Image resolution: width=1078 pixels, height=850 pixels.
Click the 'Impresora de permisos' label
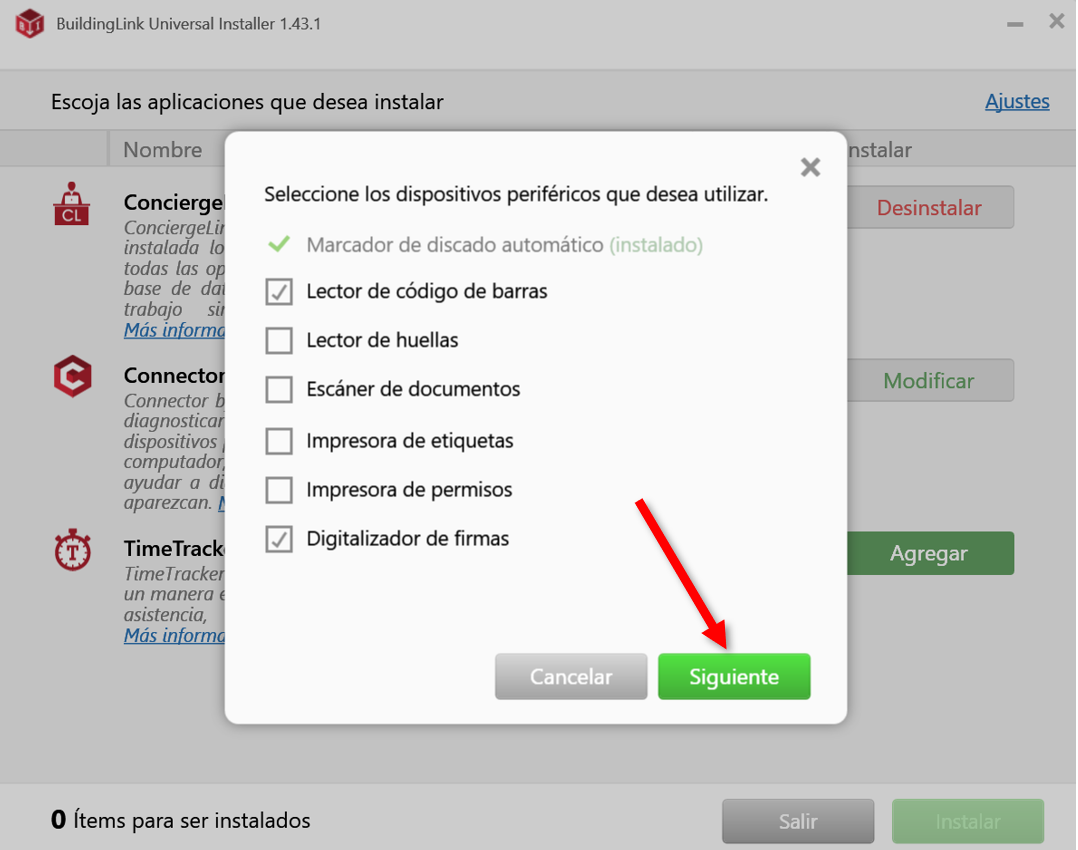click(x=409, y=490)
